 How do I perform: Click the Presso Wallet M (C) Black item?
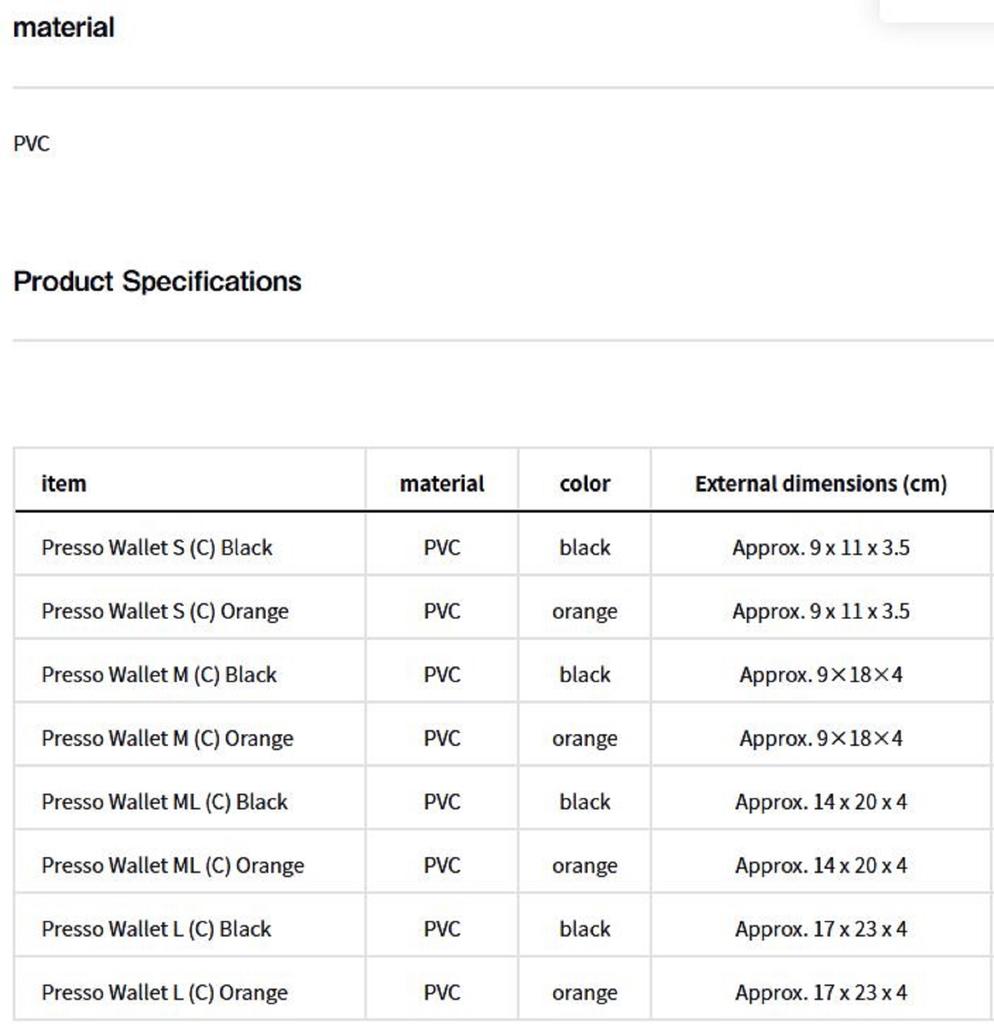159,675
